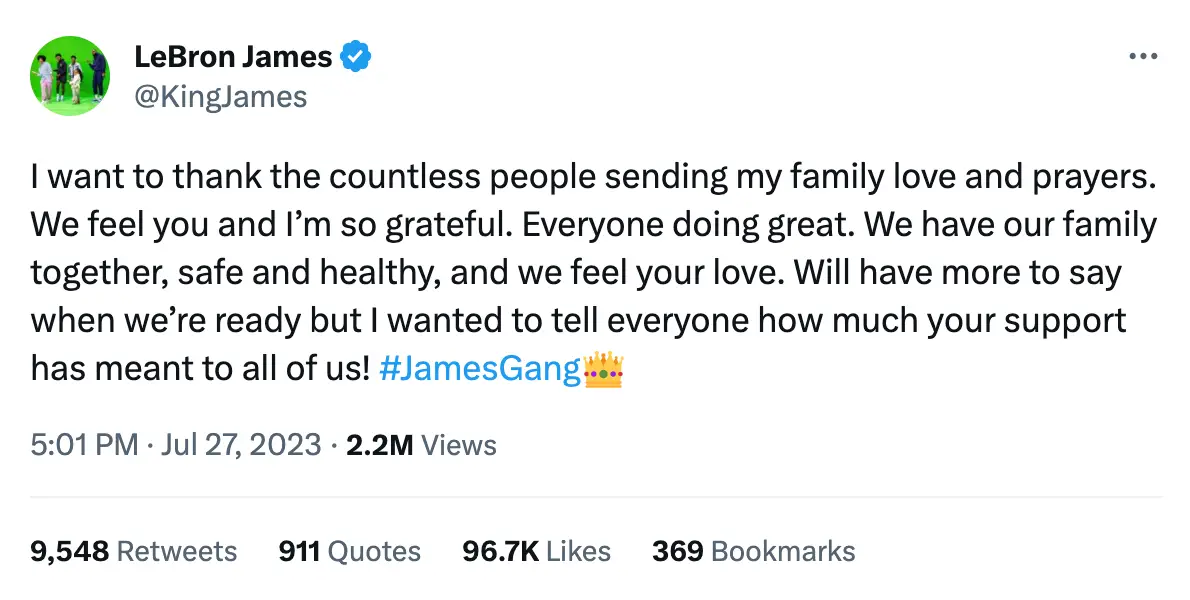Screen dimensions: 1190x600
Task: Open LeBron James's profile picture
Action: (x=70, y=76)
